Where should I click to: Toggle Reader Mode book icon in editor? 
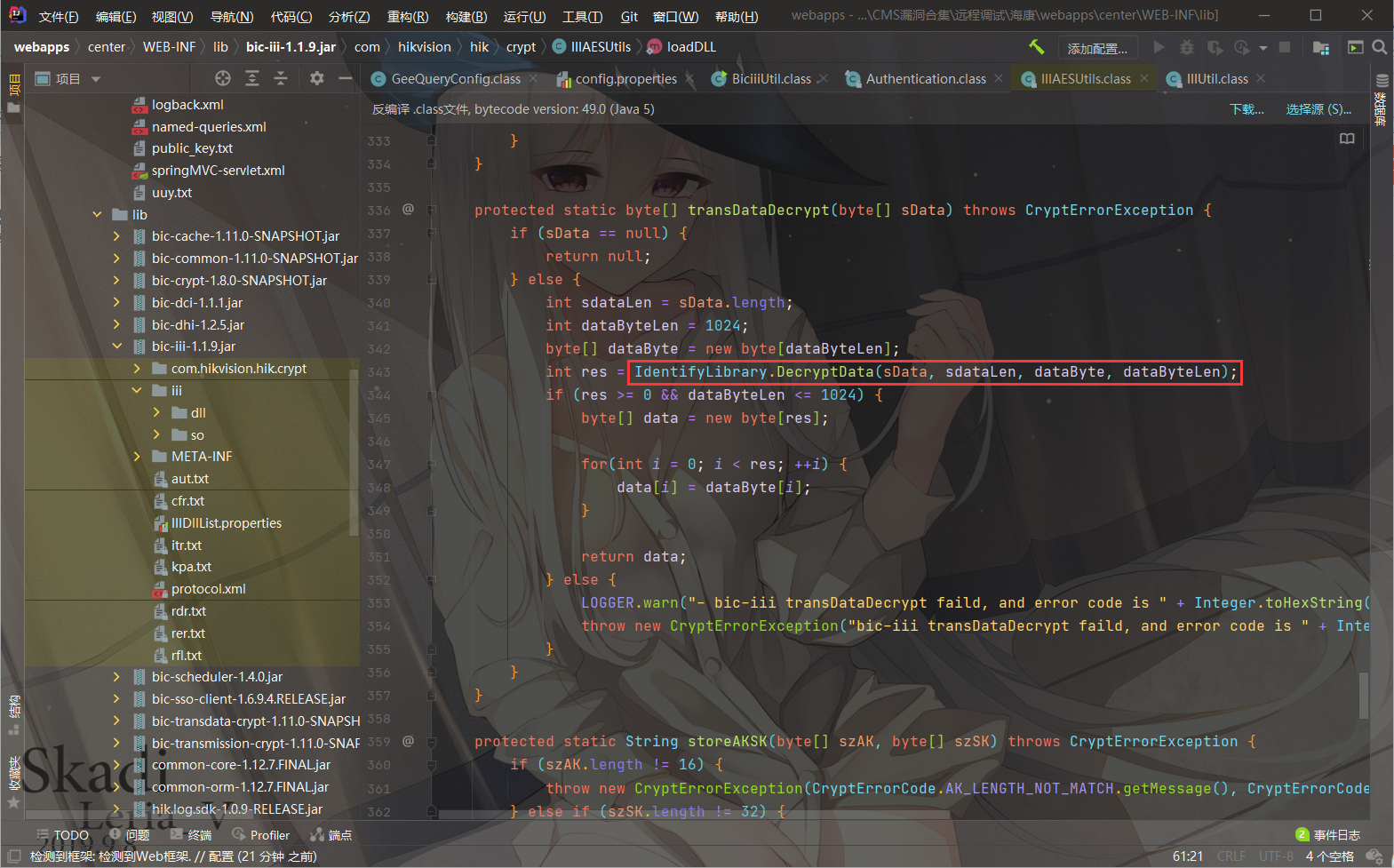(1347, 139)
